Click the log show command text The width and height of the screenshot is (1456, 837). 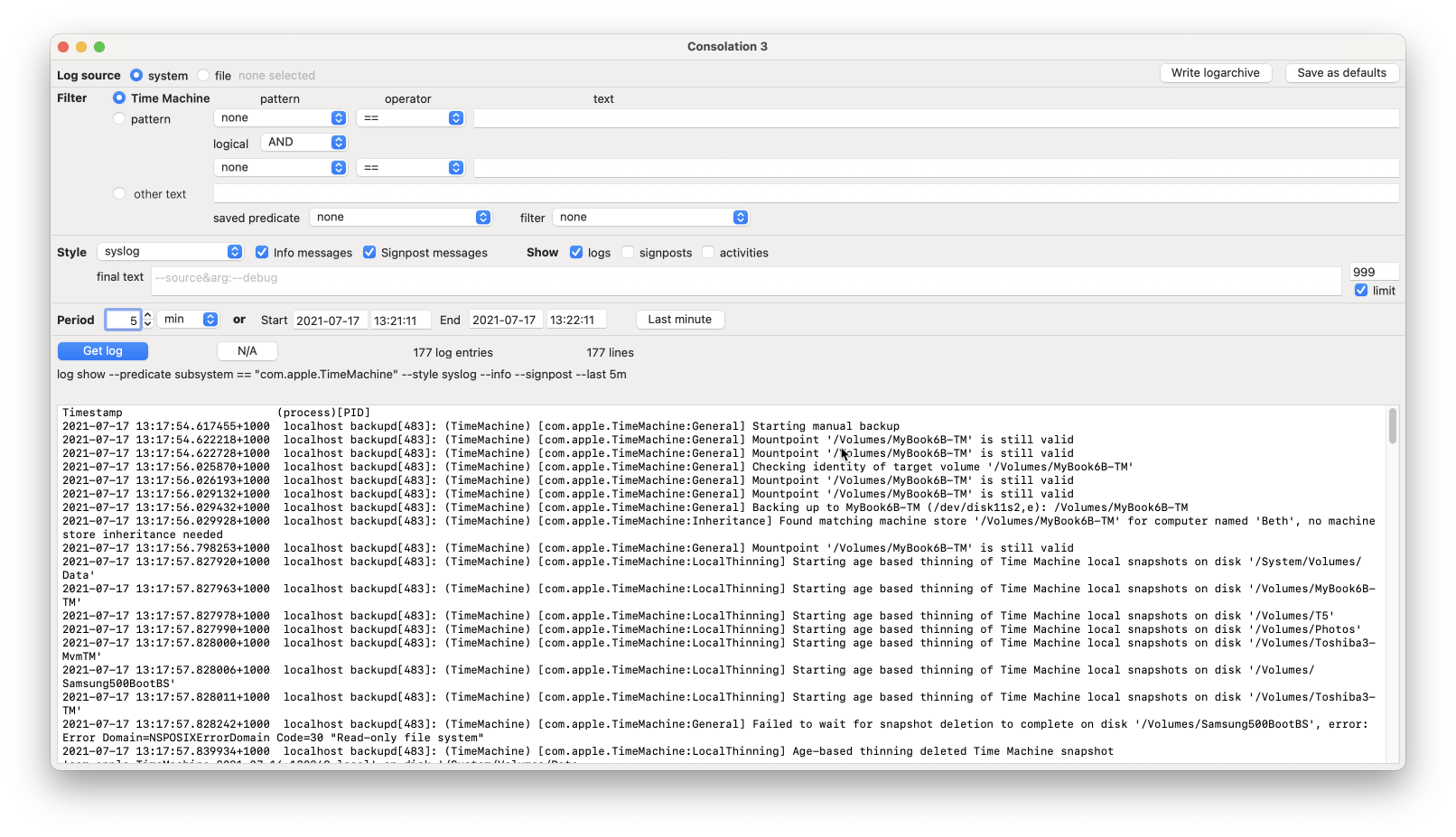point(341,374)
